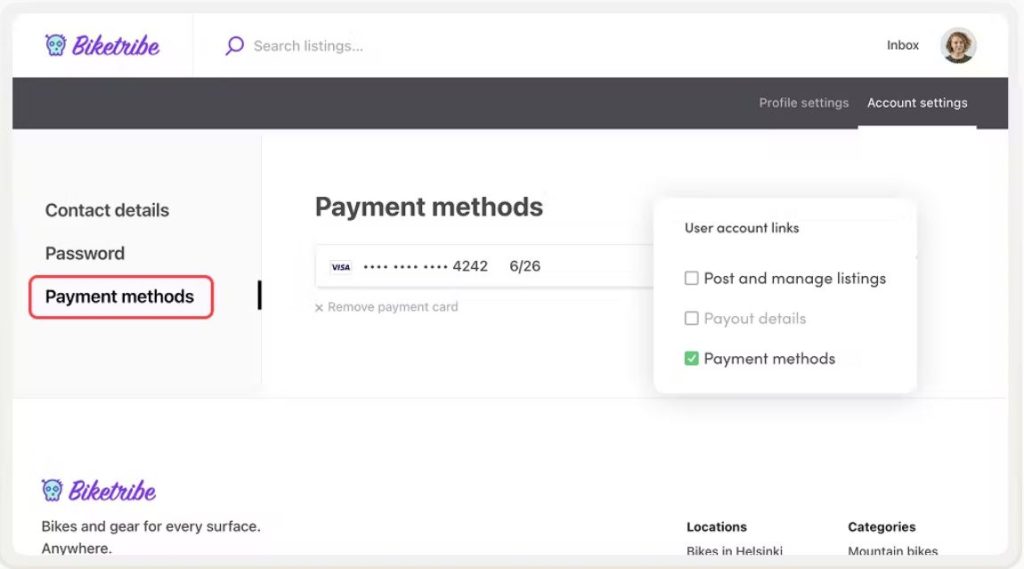The width and height of the screenshot is (1024, 569).
Task: Check the Post and manage listings checkbox
Action: click(691, 278)
